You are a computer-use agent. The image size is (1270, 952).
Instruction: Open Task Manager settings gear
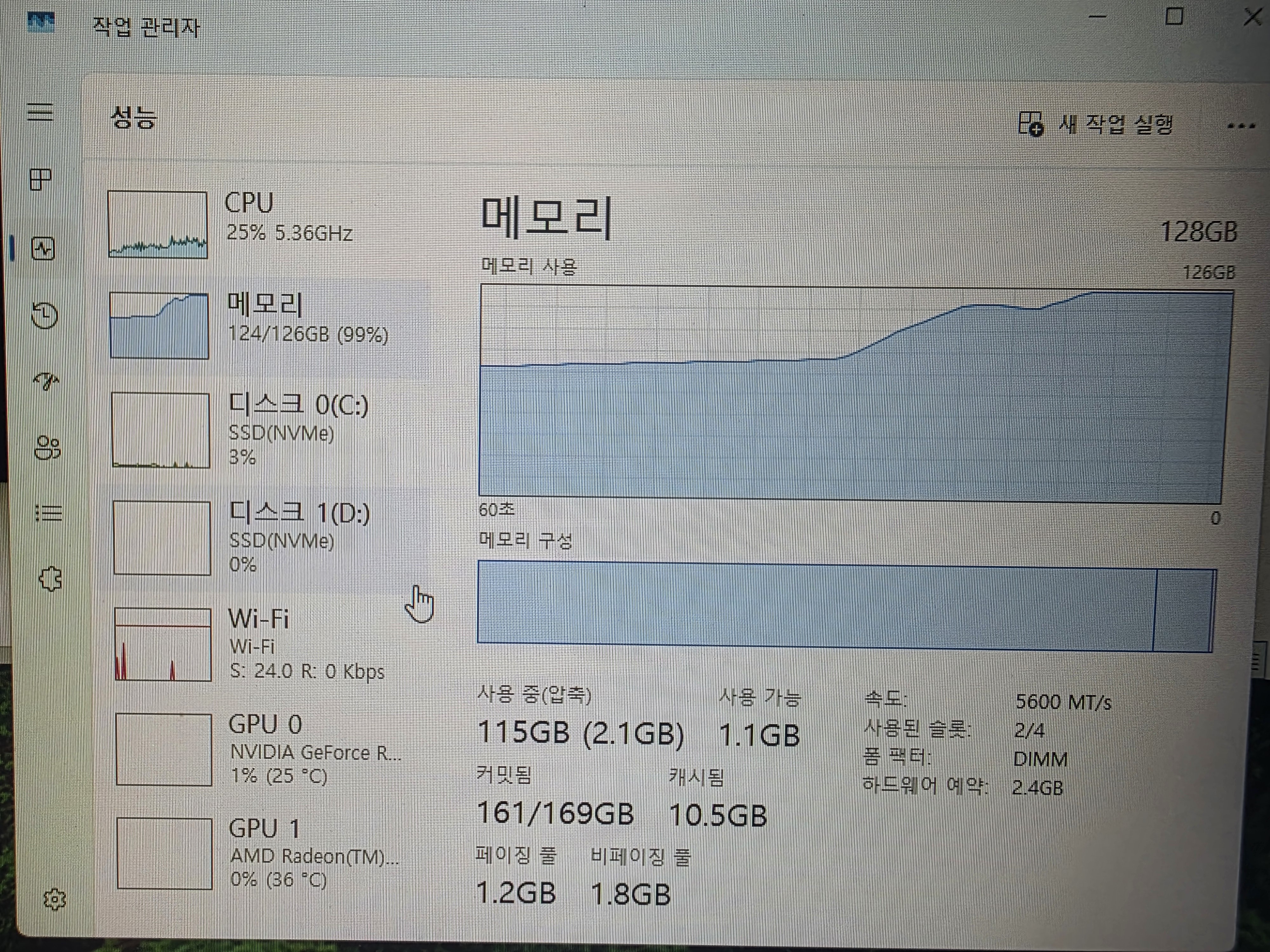click(55, 899)
